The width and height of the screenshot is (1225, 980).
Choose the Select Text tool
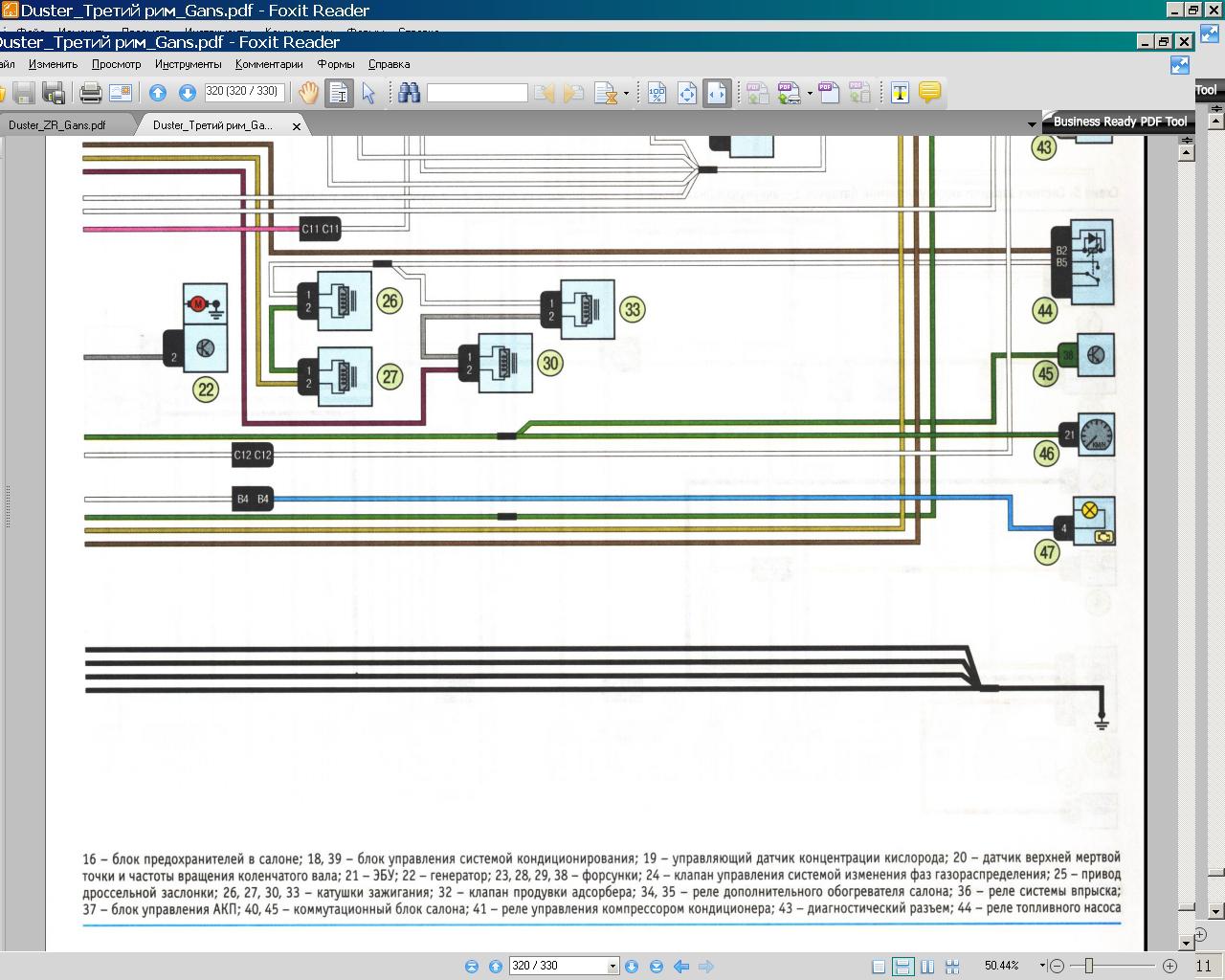(339, 93)
